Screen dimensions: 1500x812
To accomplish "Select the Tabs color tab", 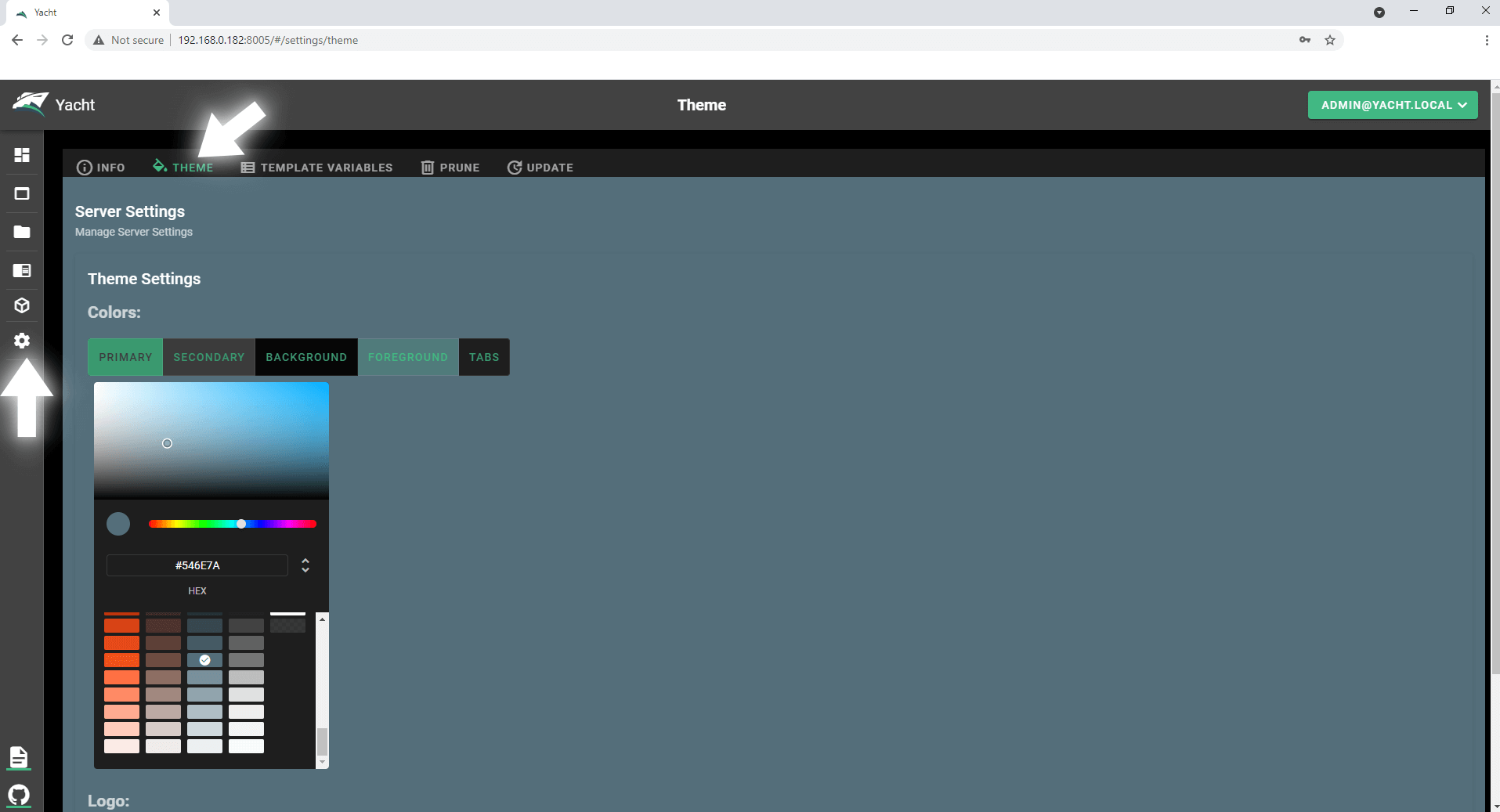I will coord(484,357).
